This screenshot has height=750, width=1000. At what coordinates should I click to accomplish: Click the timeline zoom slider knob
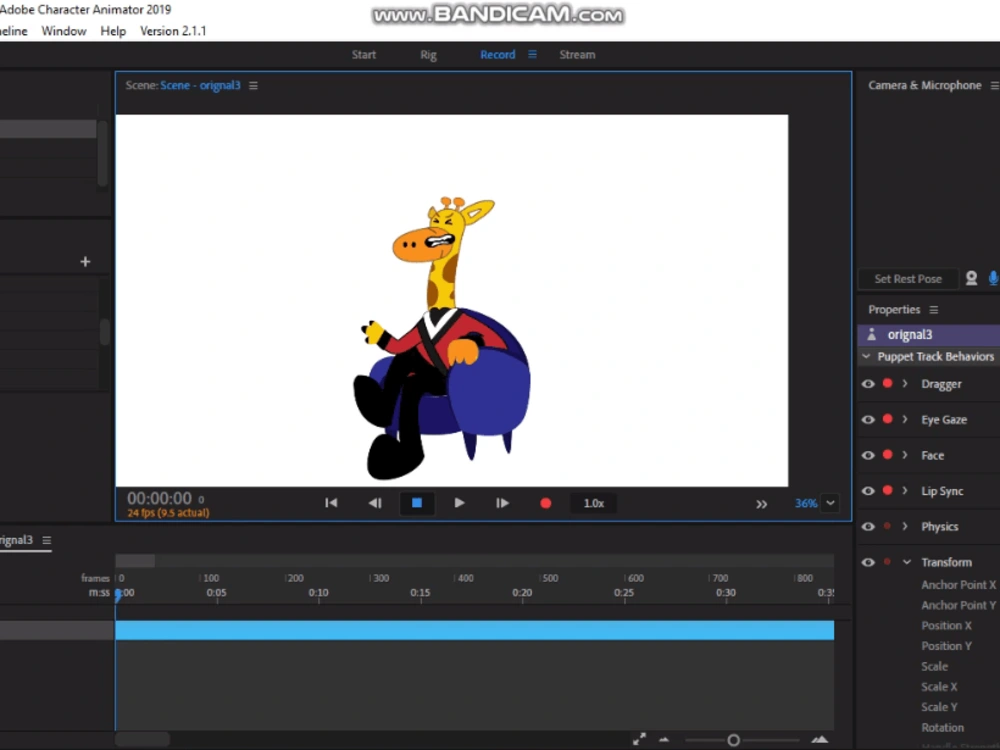733,740
